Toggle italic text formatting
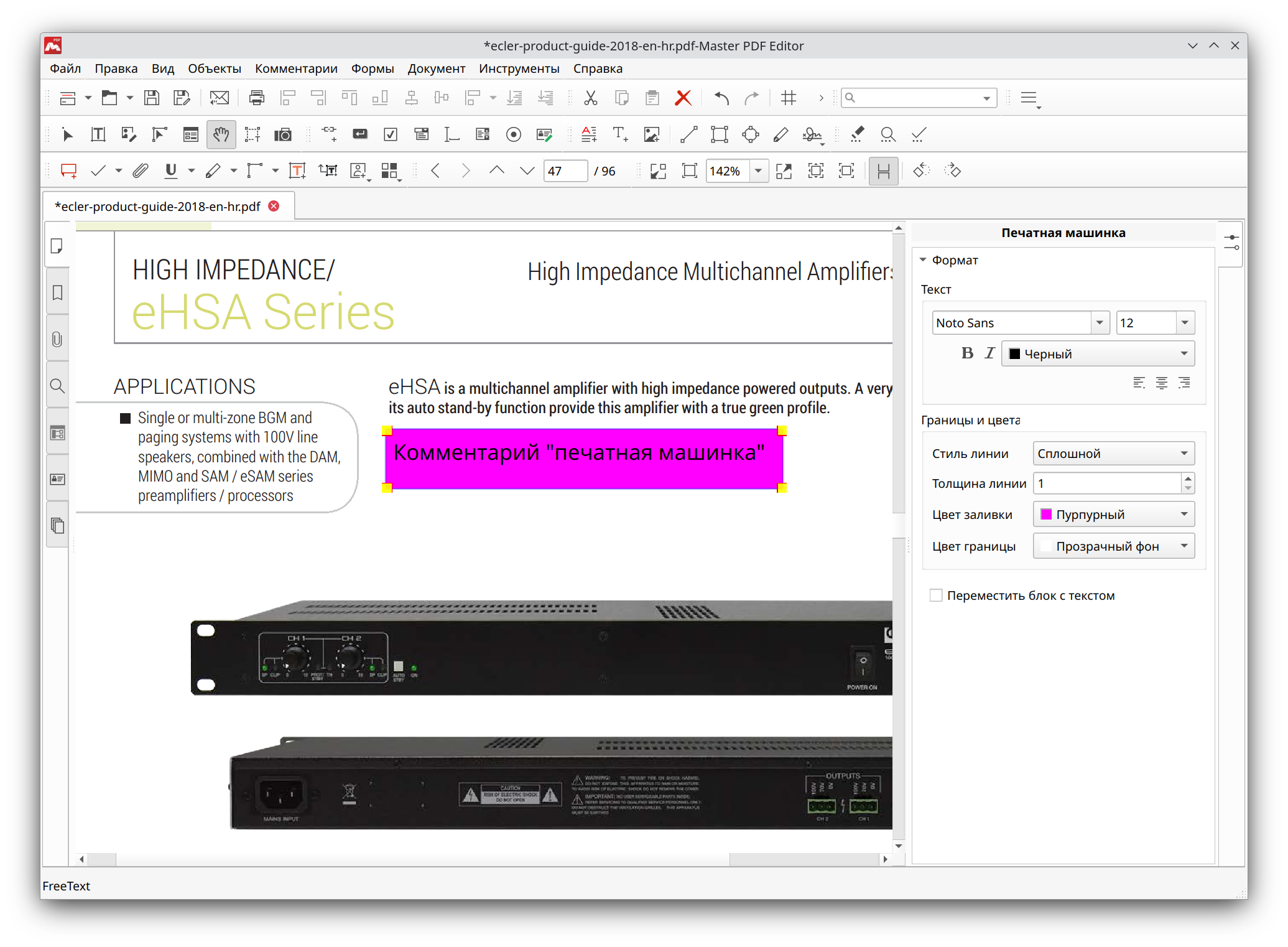 (x=989, y=353)
